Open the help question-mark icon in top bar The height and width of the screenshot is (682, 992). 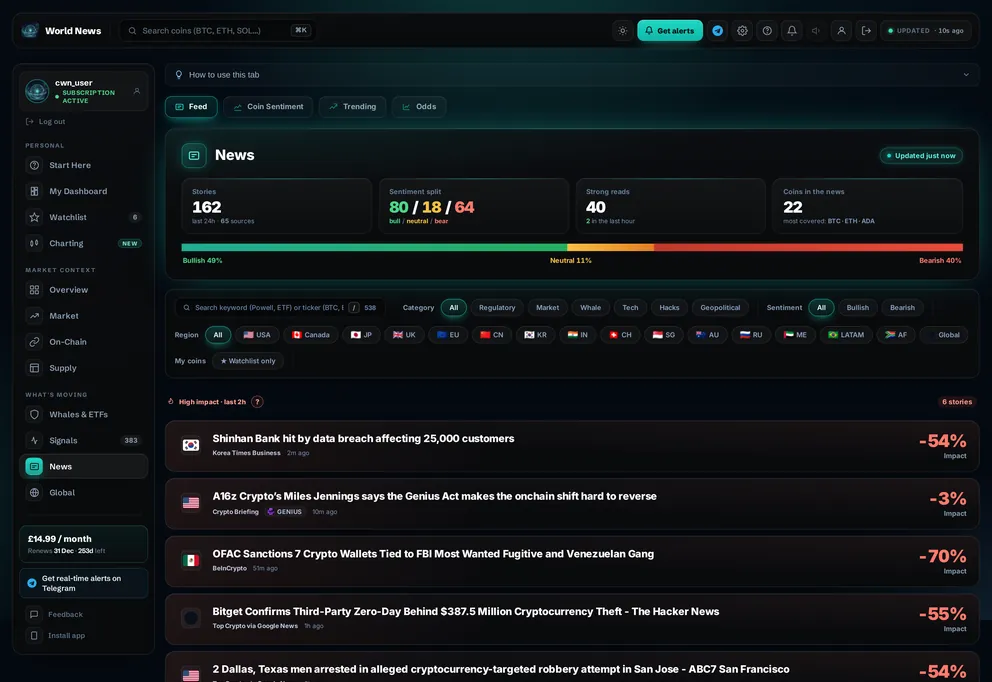[767, 30]
